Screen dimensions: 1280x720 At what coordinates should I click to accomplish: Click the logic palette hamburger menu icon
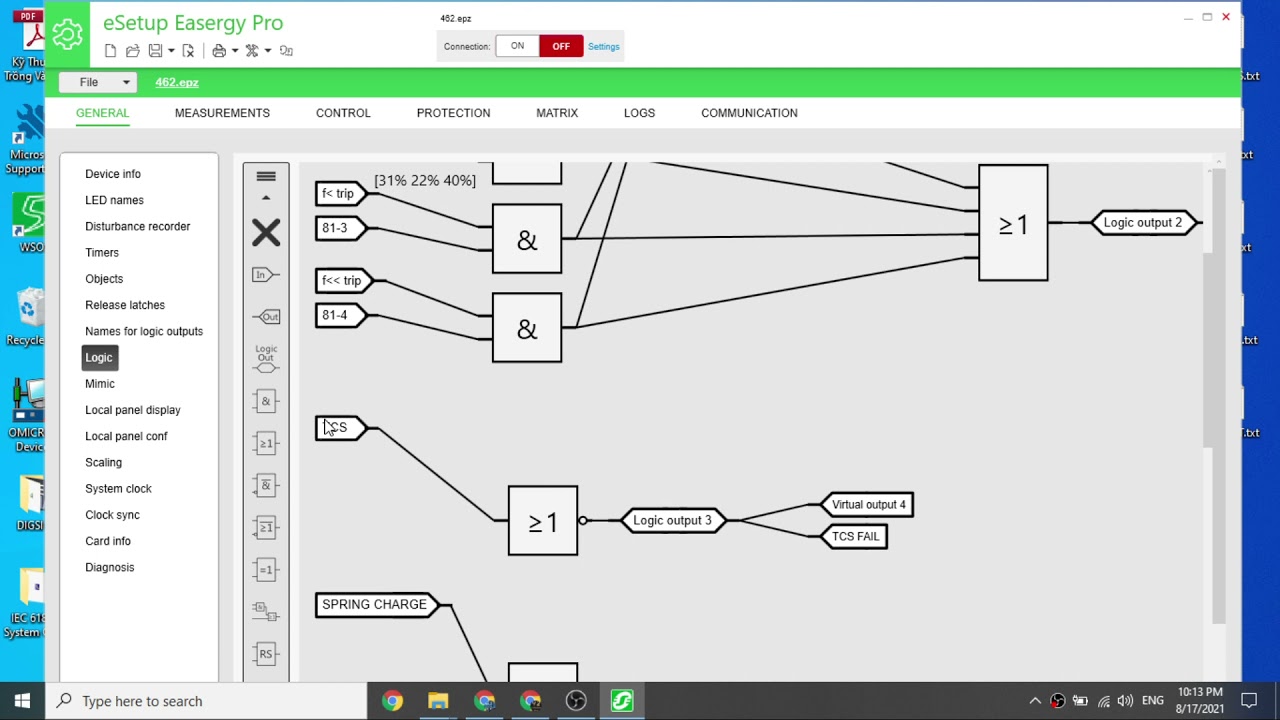pos(266,177)
